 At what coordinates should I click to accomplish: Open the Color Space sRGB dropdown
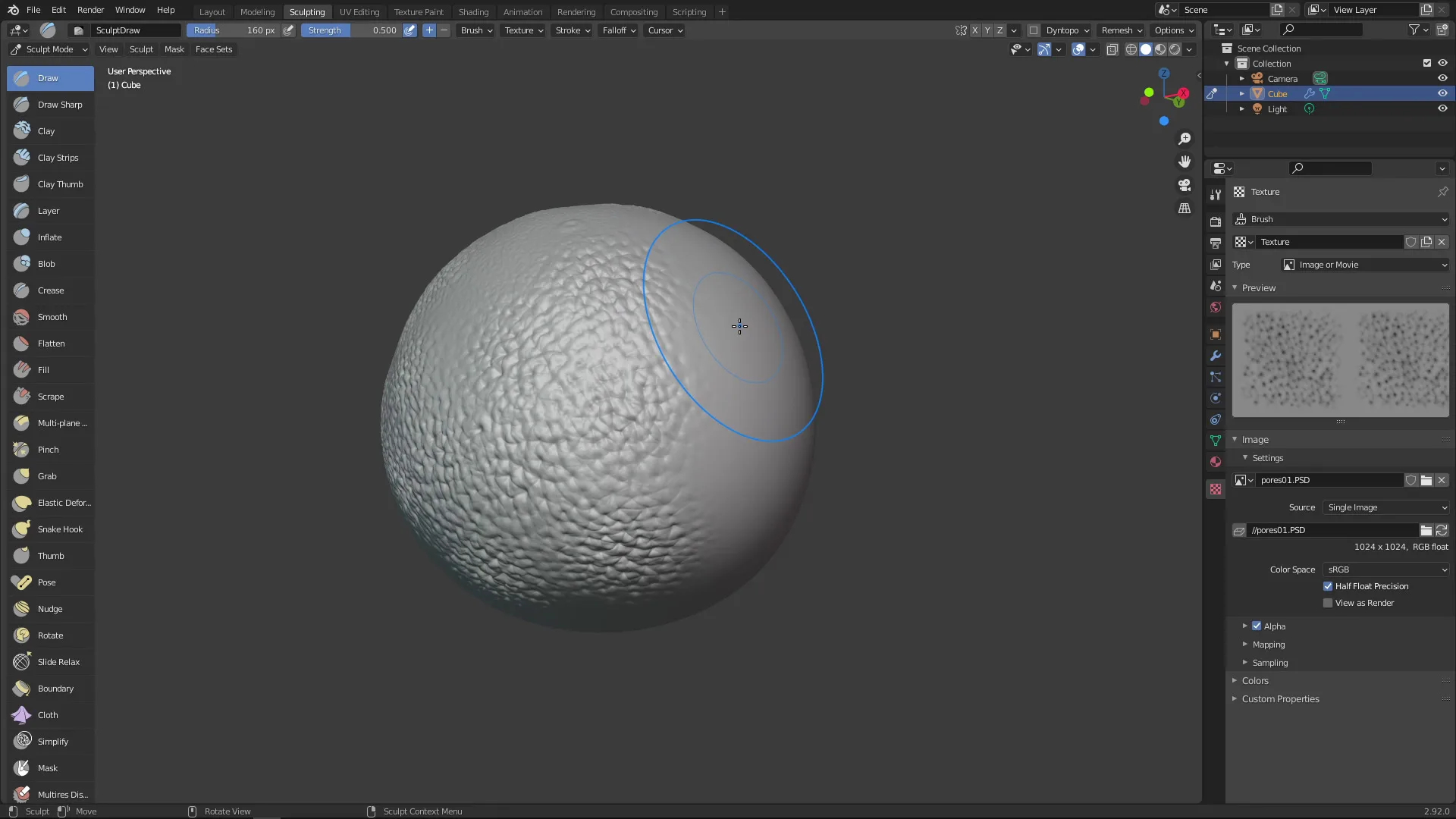click(1385, 570)
